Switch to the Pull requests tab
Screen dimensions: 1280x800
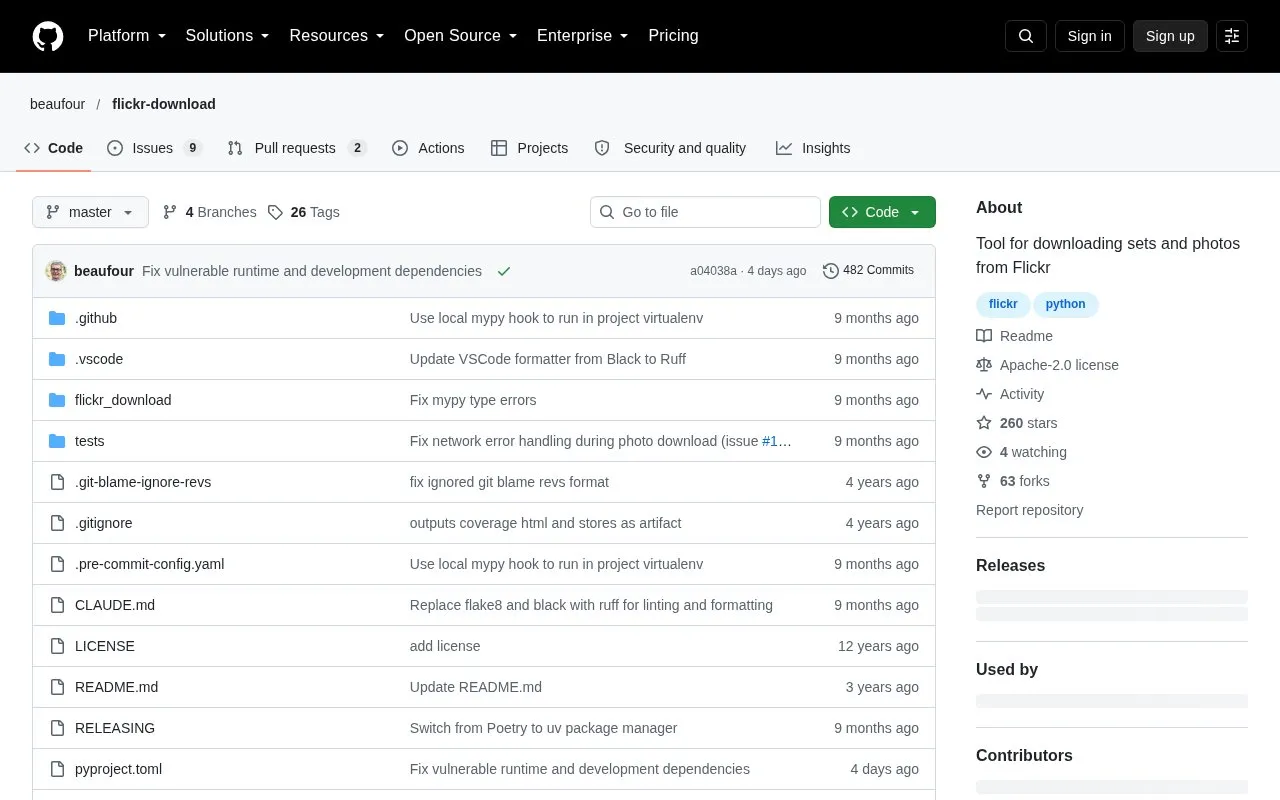[x=297, y=148]
